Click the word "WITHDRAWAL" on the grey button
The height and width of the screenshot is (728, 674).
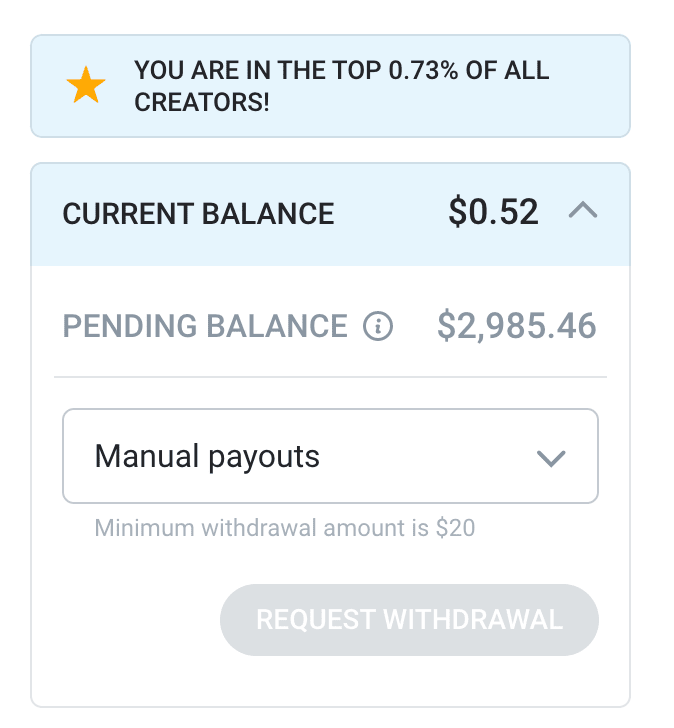point(473,619)
